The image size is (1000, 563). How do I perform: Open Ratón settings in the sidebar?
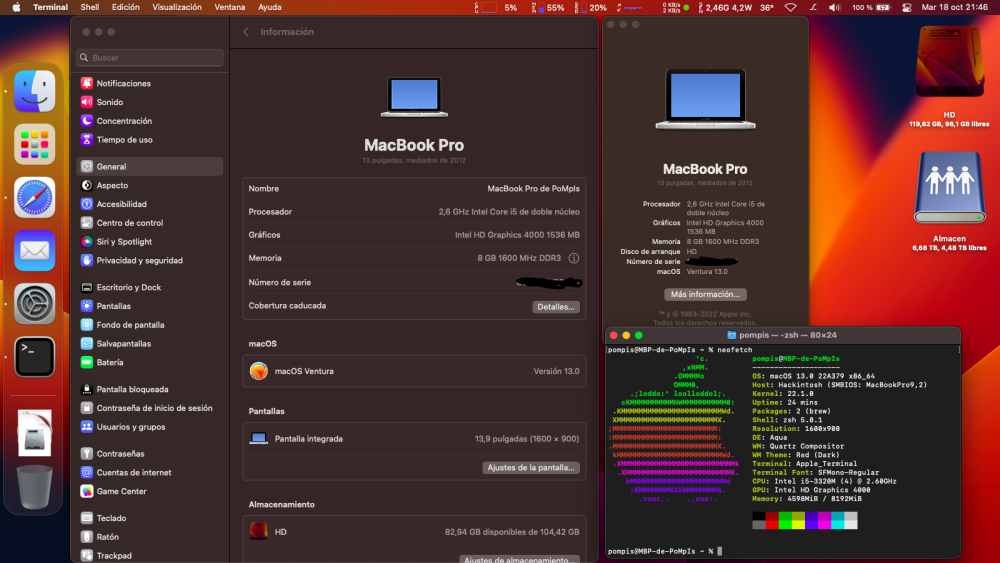149,537
